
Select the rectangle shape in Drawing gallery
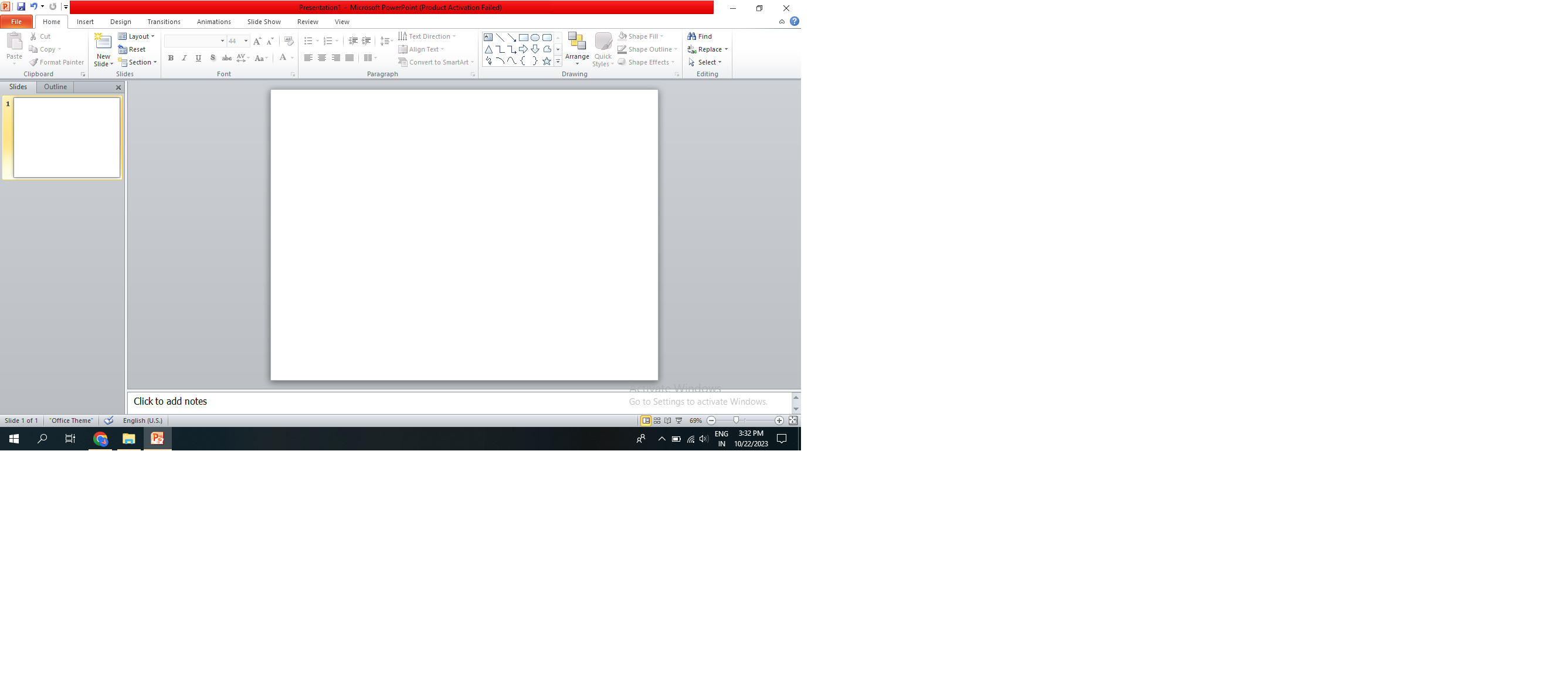pyautogui.click(x=523, y=38)
